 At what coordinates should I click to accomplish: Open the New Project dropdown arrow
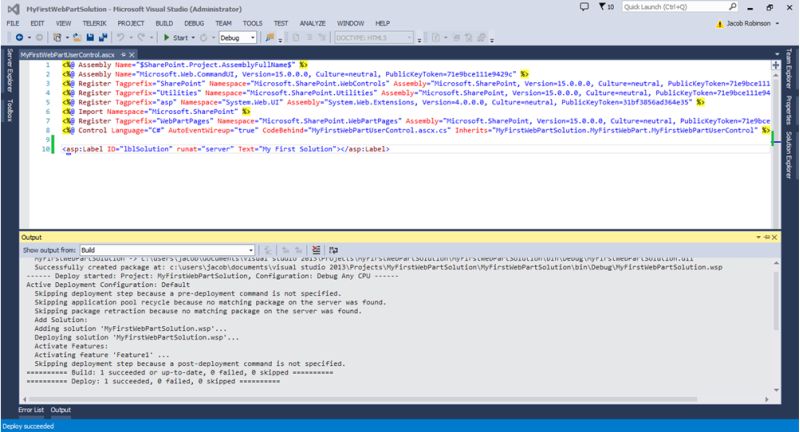(67, 38)
